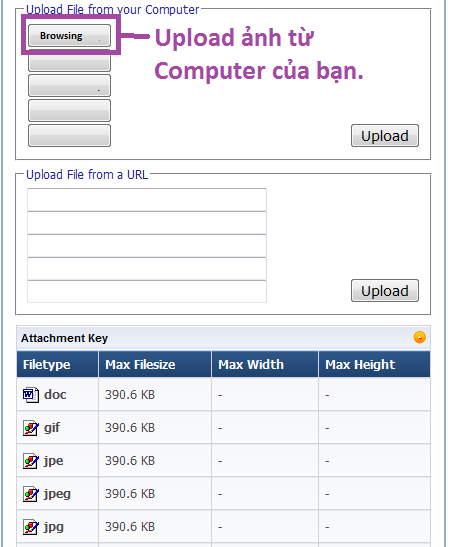Focus the second URL input field

click(147, 223)
